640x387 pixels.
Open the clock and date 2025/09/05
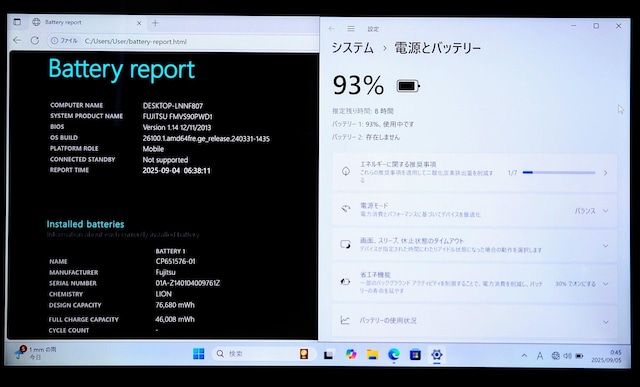607,356
